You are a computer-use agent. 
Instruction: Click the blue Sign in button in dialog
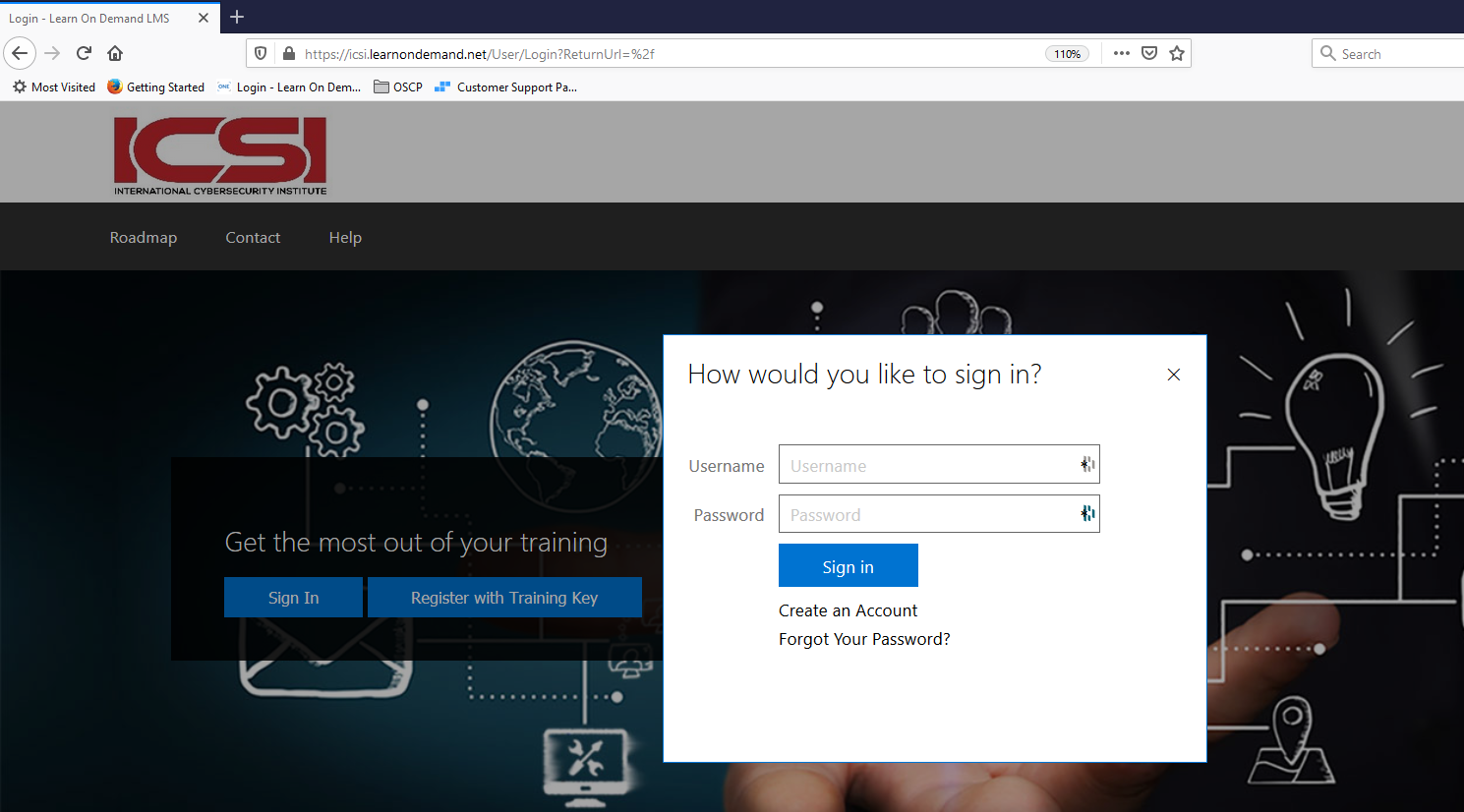click(x=849, y=565)
